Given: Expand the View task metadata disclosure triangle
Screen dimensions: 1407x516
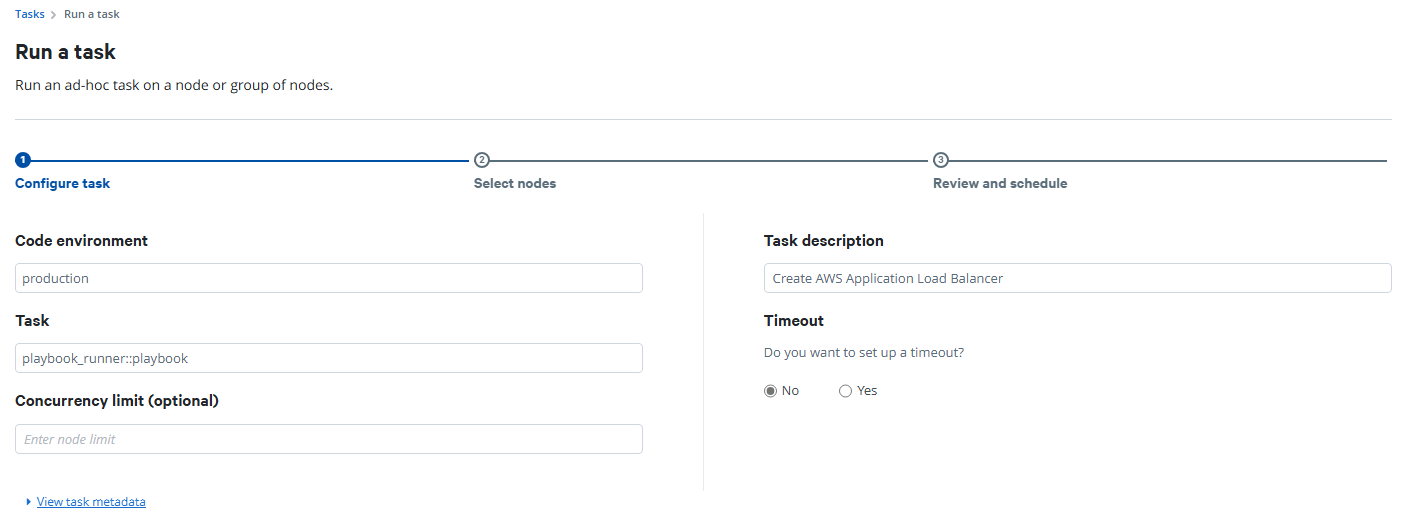Looking at the screenshot, I should pyautogui.click(x=29, y=502).
